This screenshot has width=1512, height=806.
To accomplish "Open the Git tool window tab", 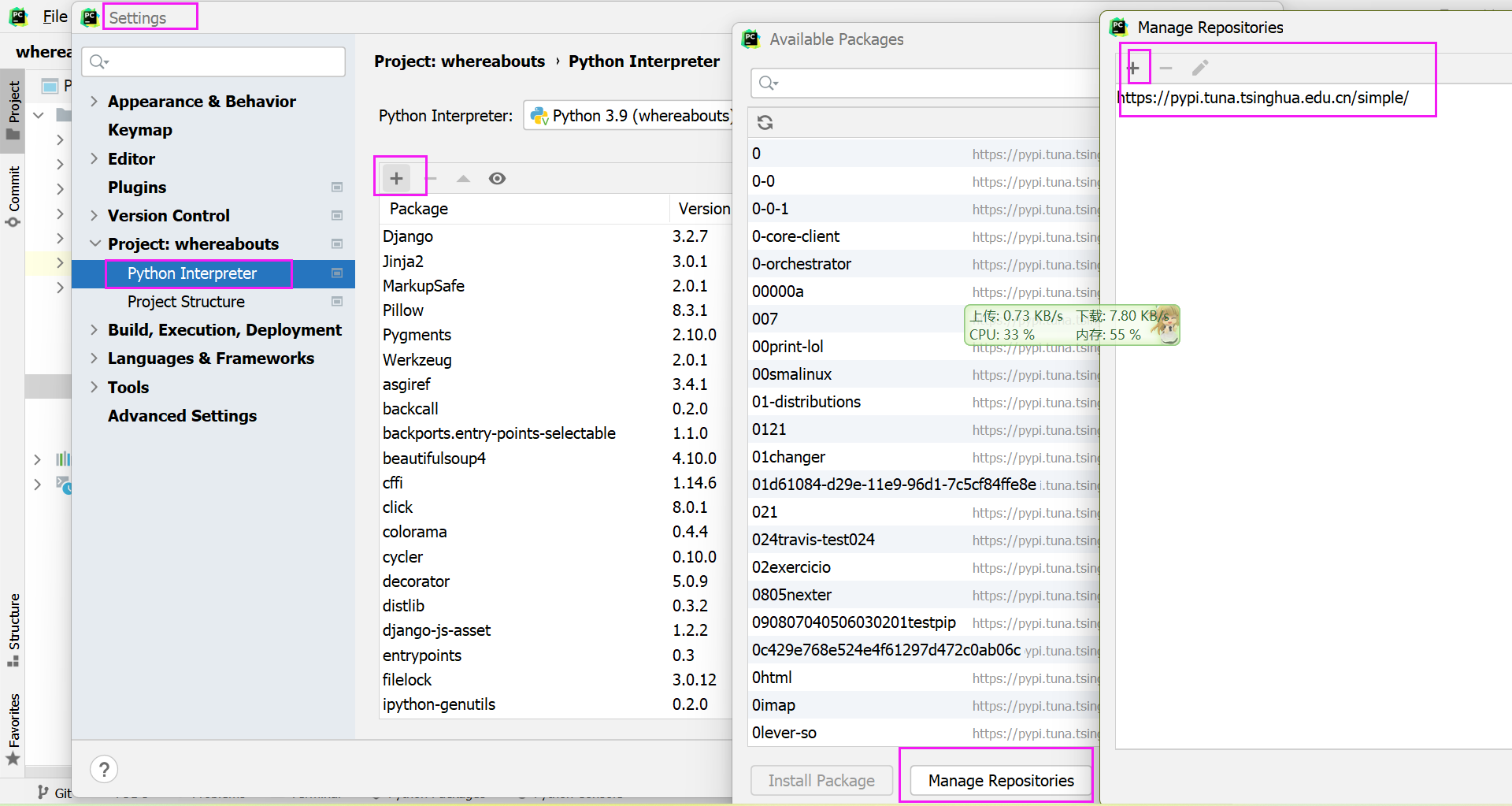I will click(54, 793).
